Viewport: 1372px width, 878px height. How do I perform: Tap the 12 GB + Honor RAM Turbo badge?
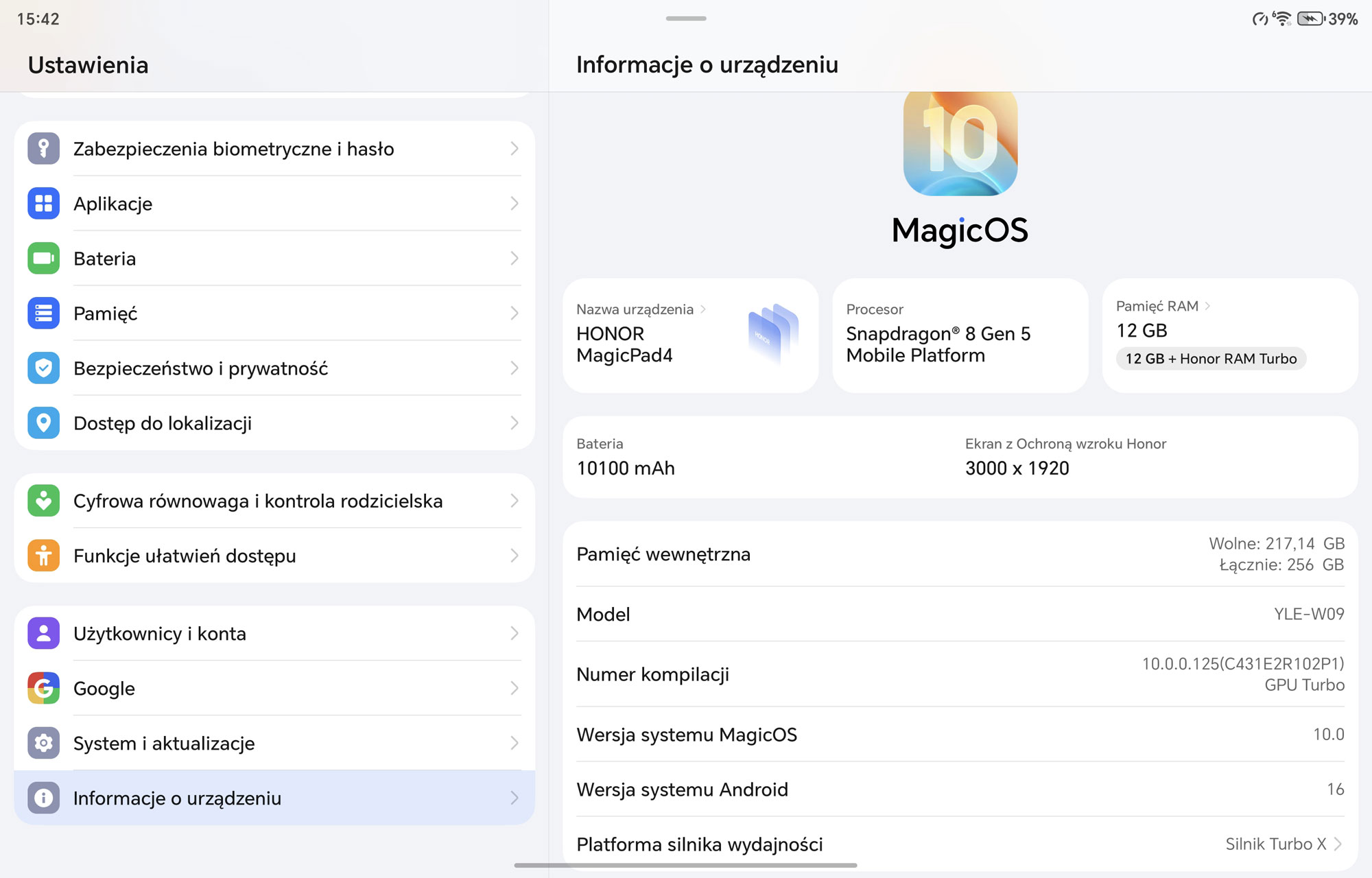pyautogui.click(x=1211, y=359)
